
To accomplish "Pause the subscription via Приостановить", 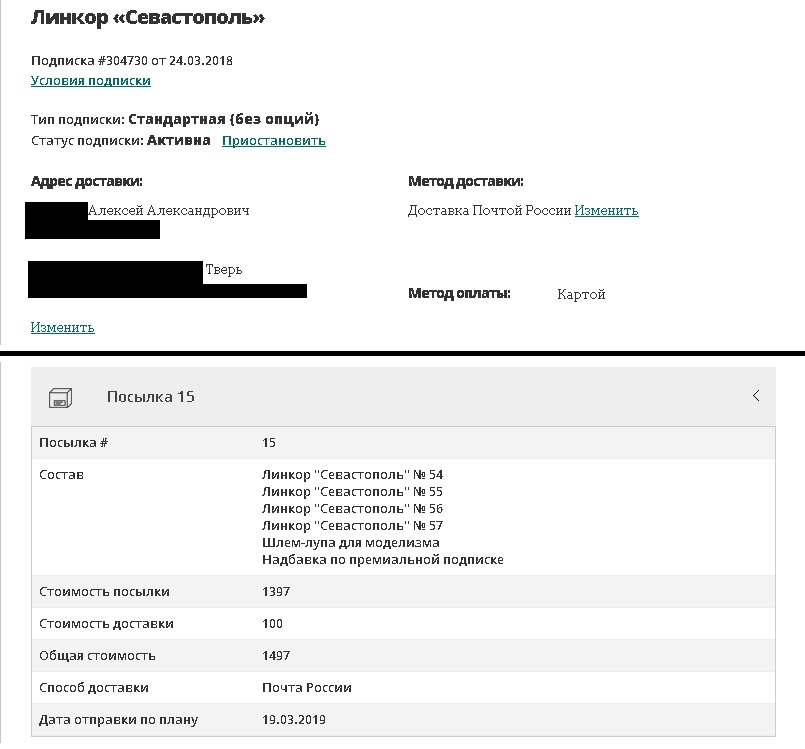I will [x=273, y=141].
